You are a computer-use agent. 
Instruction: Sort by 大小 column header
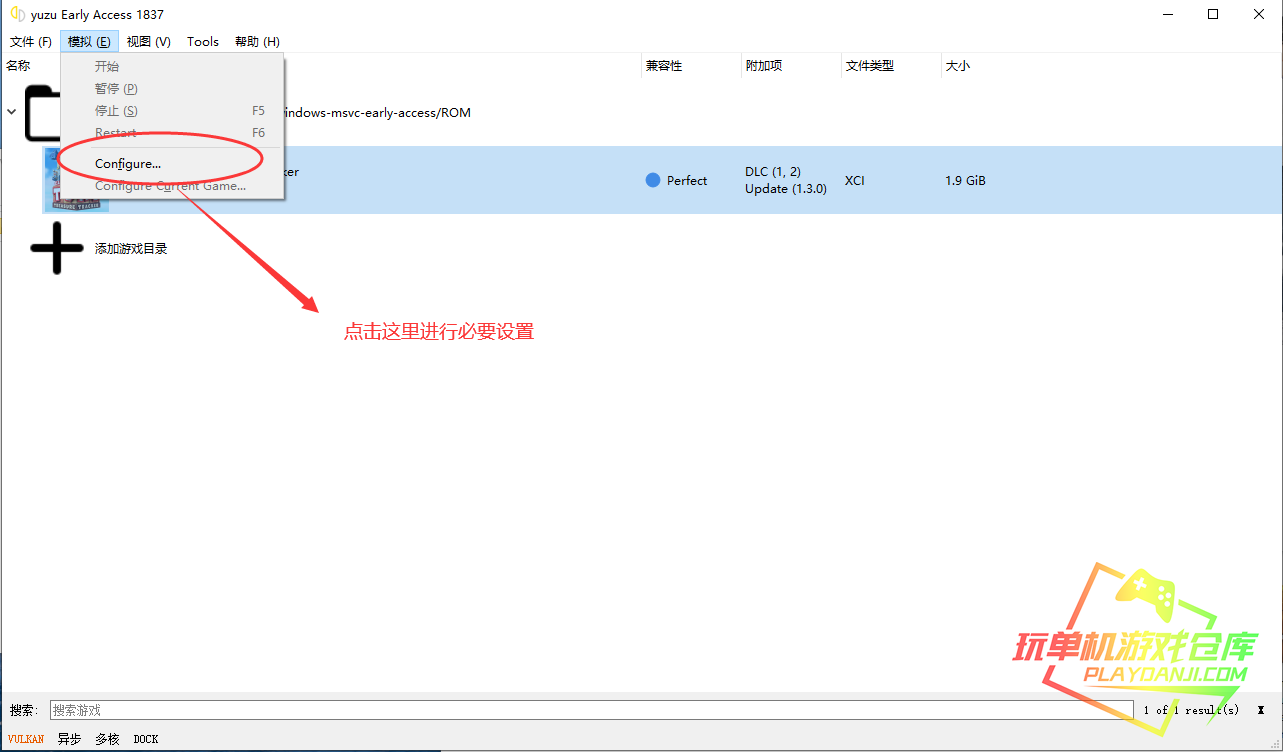(x=957, y=66)
